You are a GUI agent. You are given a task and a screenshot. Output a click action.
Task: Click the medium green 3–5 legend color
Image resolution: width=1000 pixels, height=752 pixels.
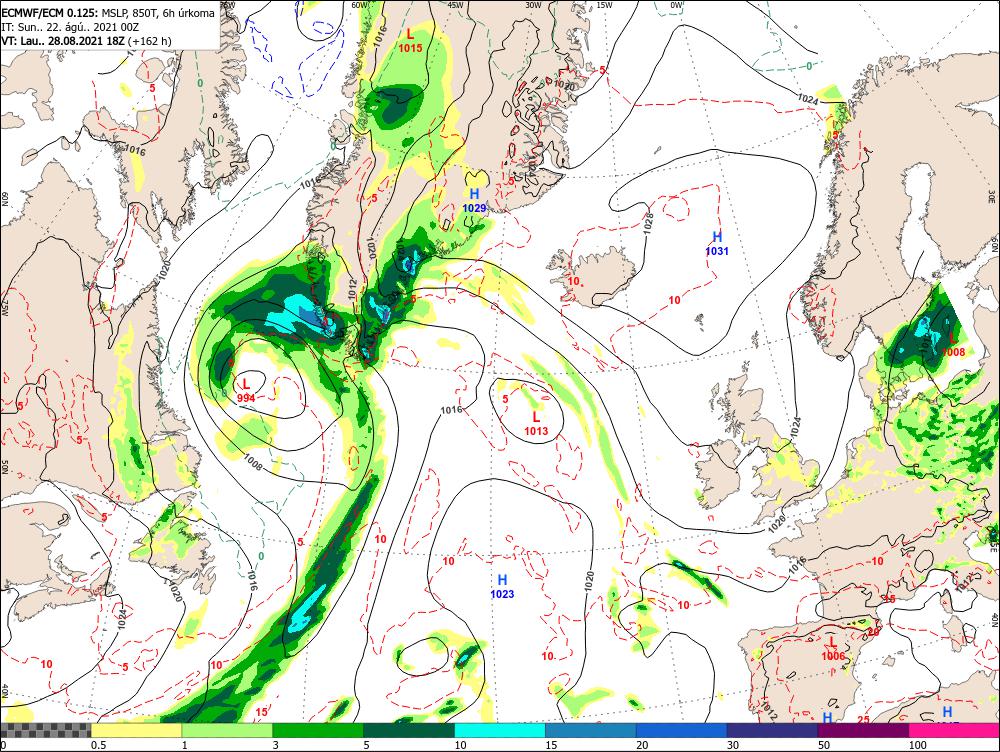[x=318, y=730]
